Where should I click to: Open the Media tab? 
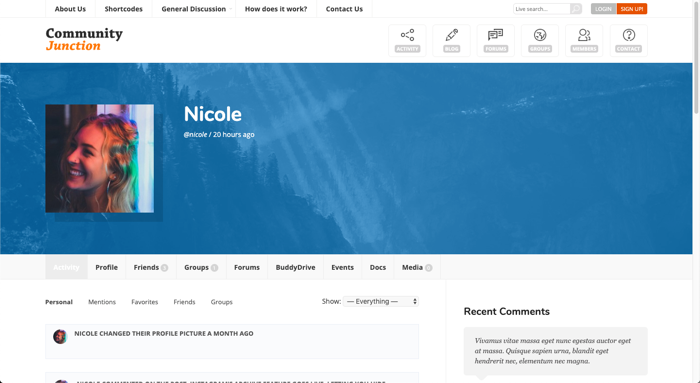417,267
